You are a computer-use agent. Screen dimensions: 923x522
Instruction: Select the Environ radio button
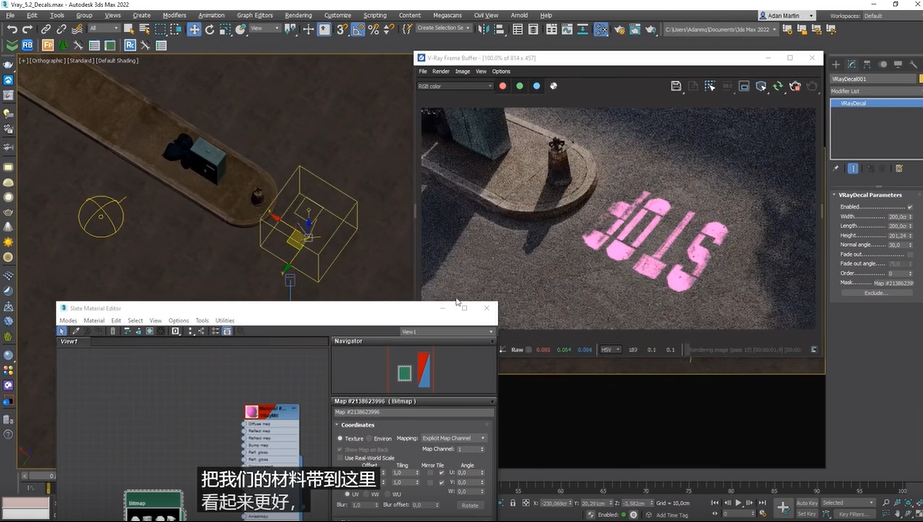pyautogui.click(x=369, y=438)
